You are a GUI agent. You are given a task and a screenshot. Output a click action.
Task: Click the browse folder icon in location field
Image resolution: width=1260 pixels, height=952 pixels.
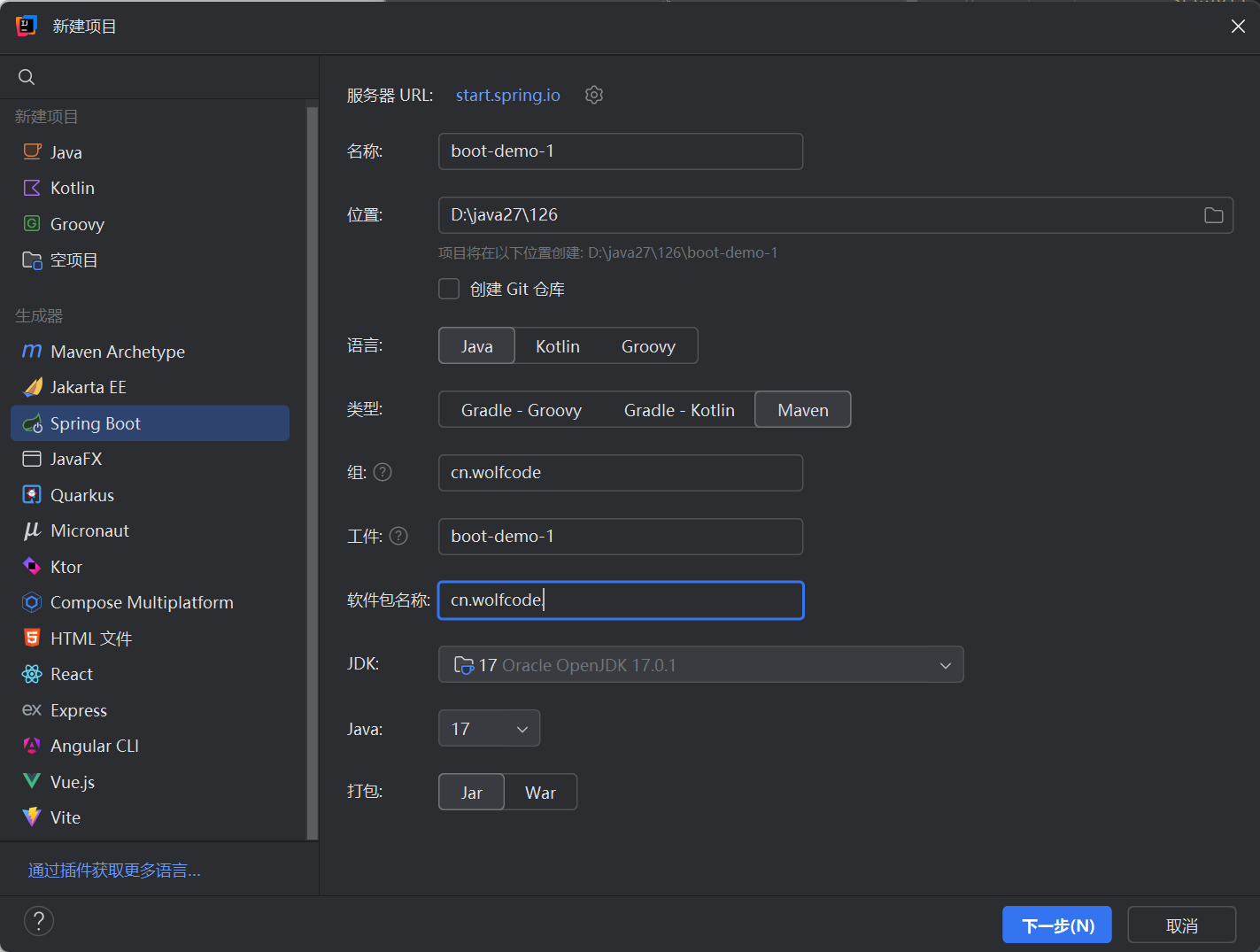tap(1213, 215)
